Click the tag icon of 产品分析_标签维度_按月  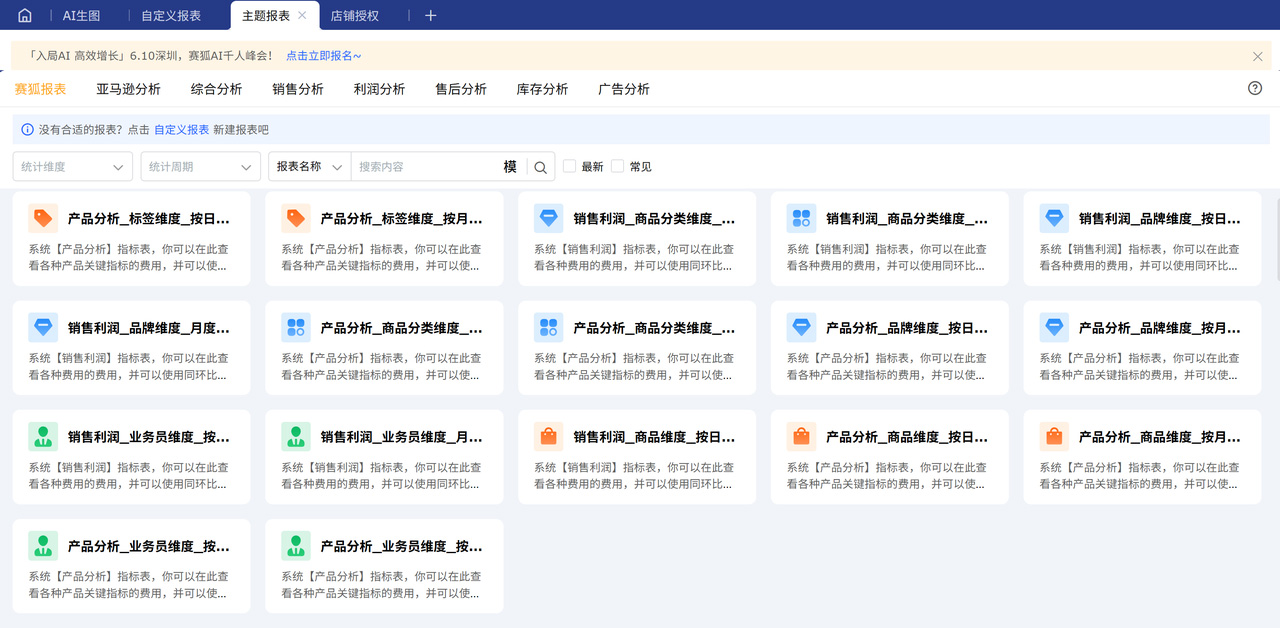coord(296,218)
